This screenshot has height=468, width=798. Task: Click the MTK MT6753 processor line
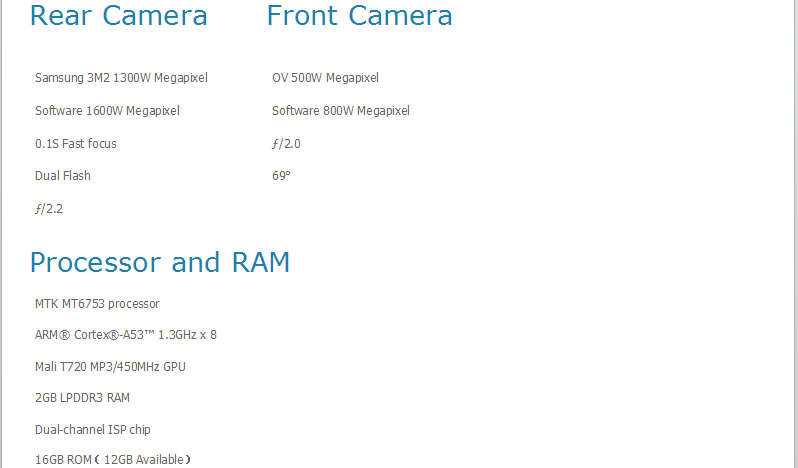tap(97, 304)
